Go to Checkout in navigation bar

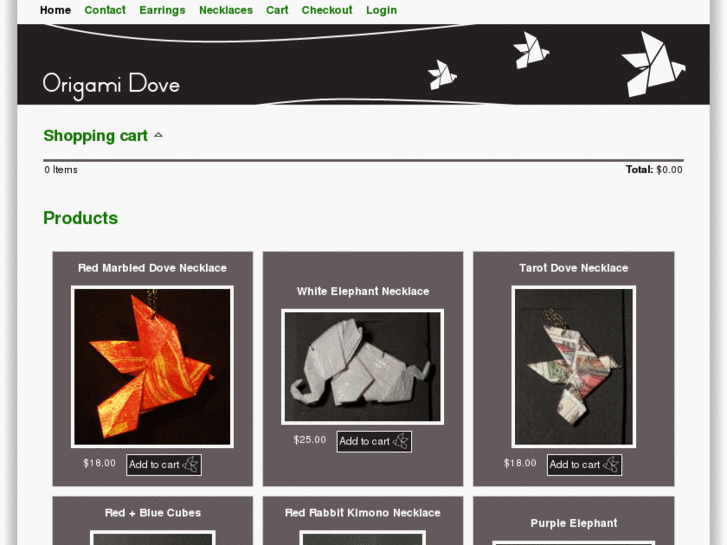pyautogui.click(x=327, y=10)
